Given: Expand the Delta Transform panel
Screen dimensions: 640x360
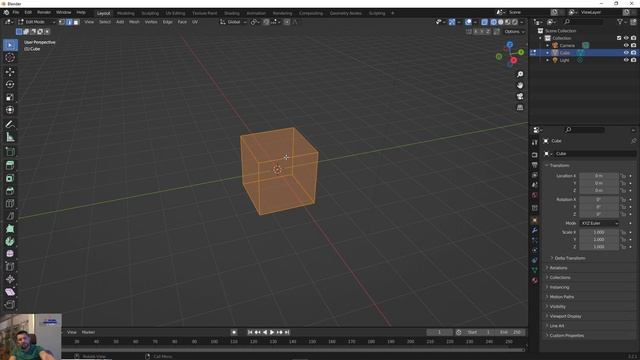Looking at the screenshot, I should point(570,258).
